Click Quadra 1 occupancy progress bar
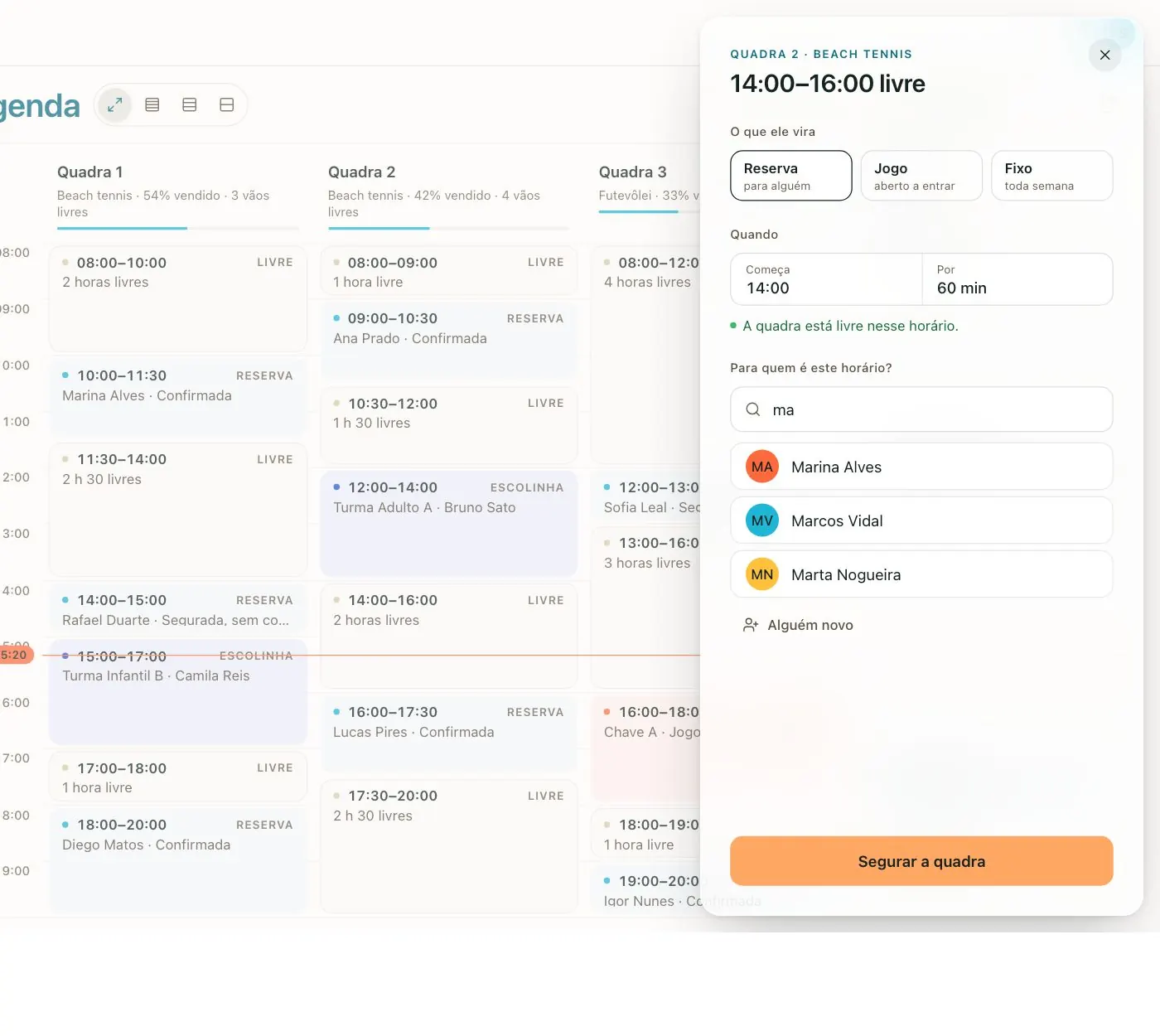Image resolution: width=1160 pixels, height=1036 pixels. pos(178,228)
